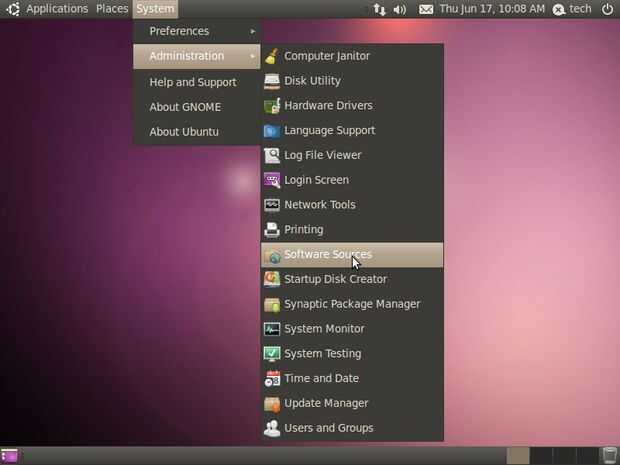Expand the Preferences submenu
This screenshot has height=465, width=620.
[x=197, y=31]
